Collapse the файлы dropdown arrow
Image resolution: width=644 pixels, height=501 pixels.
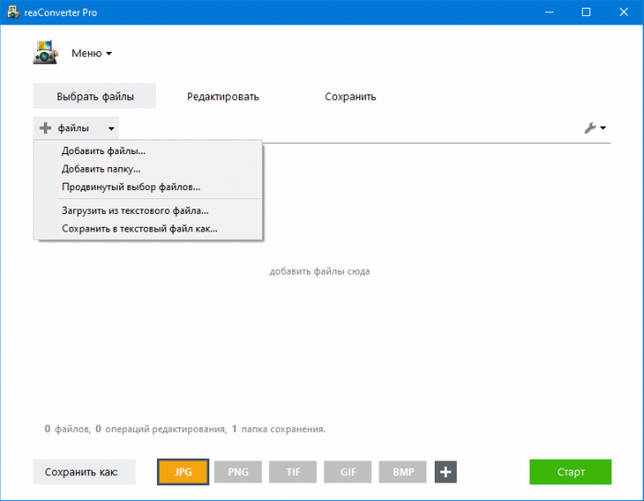click(x=111, y=129)
